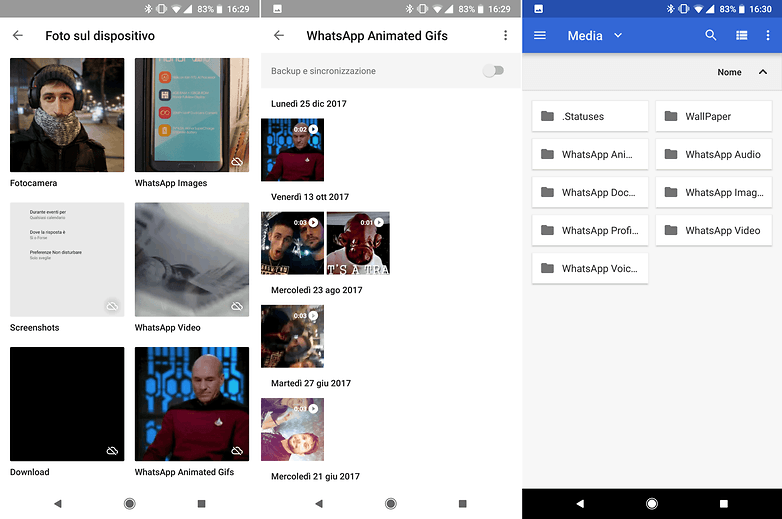Open the WhatsApp Images album
The image size is (782, 519).
tap(192, 115)
